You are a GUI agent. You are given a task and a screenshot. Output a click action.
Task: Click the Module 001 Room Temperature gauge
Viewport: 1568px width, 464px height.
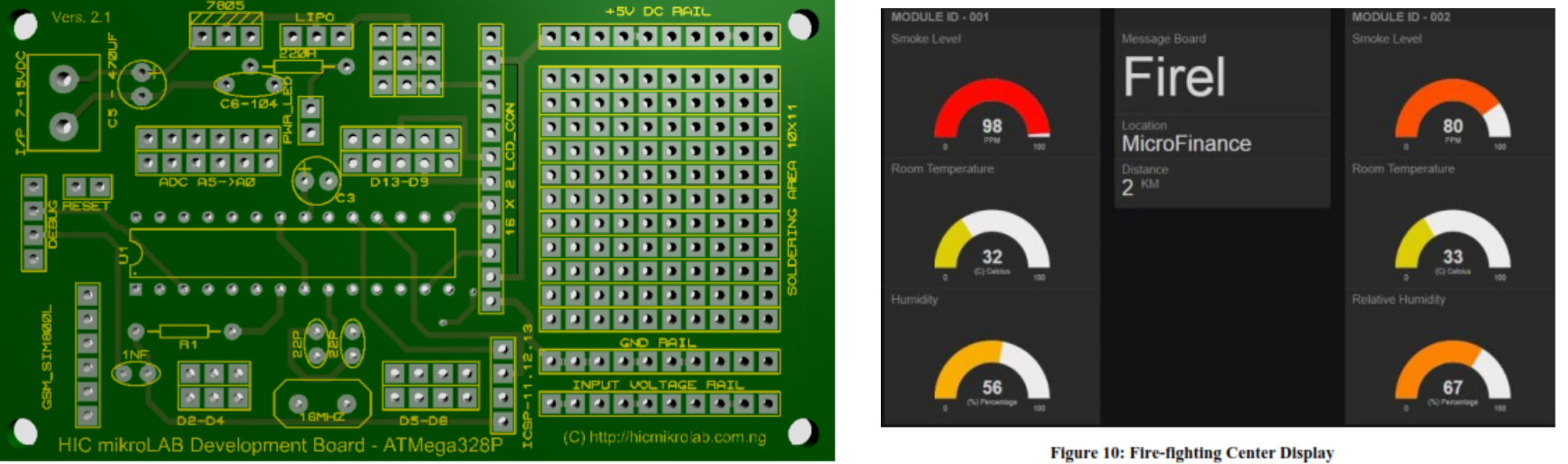(991, 243)
